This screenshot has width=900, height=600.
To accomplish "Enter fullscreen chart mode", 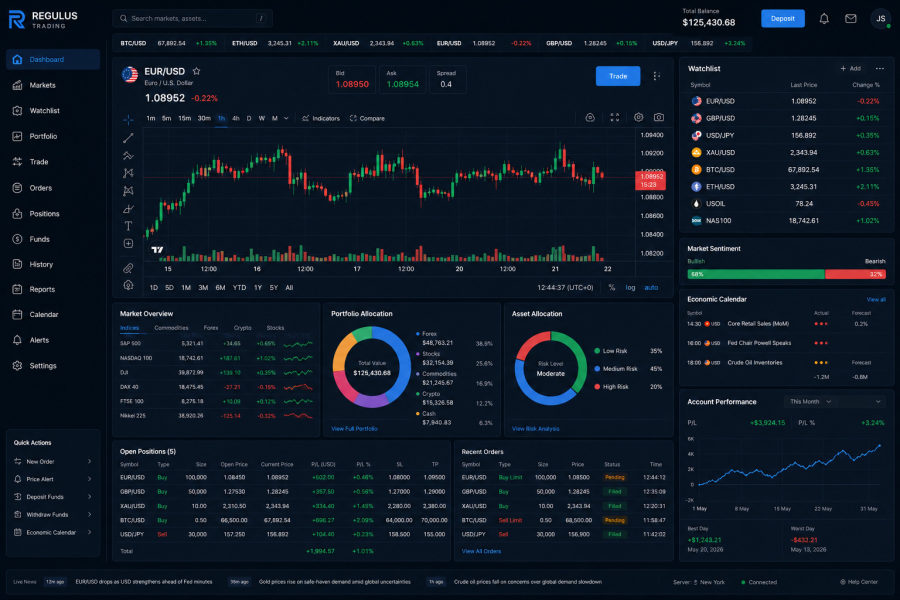I will (x=615, y=117).
